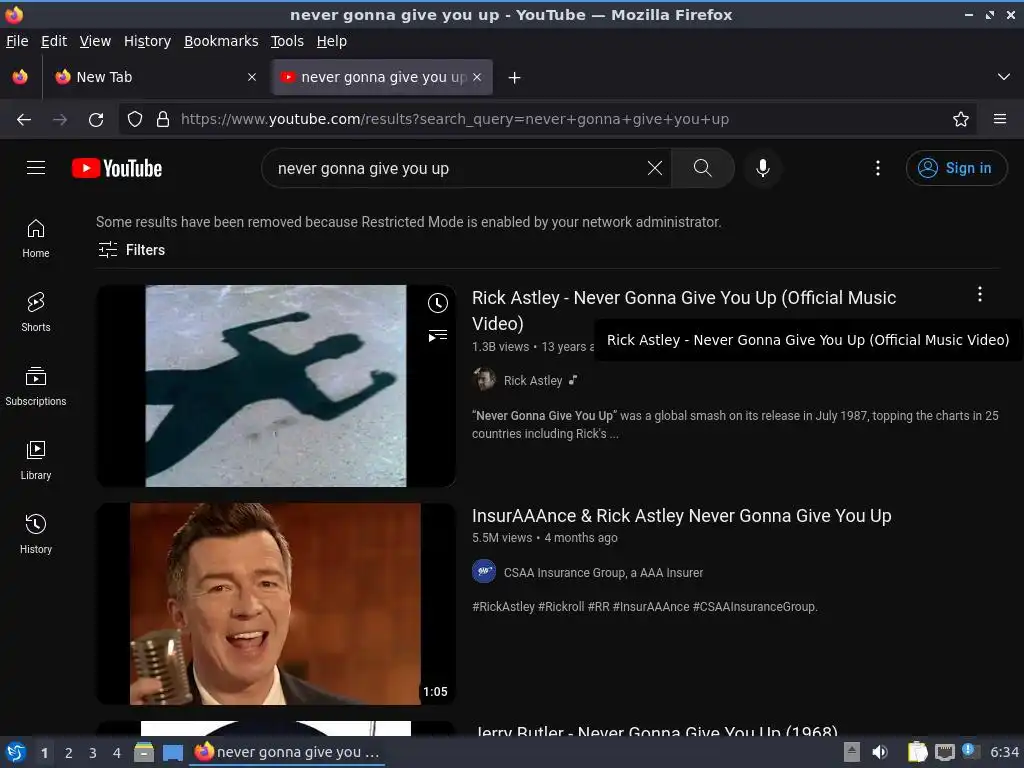Open Firefox application menu
The width and height of the screenshot is (1024, 768).
1000,120
